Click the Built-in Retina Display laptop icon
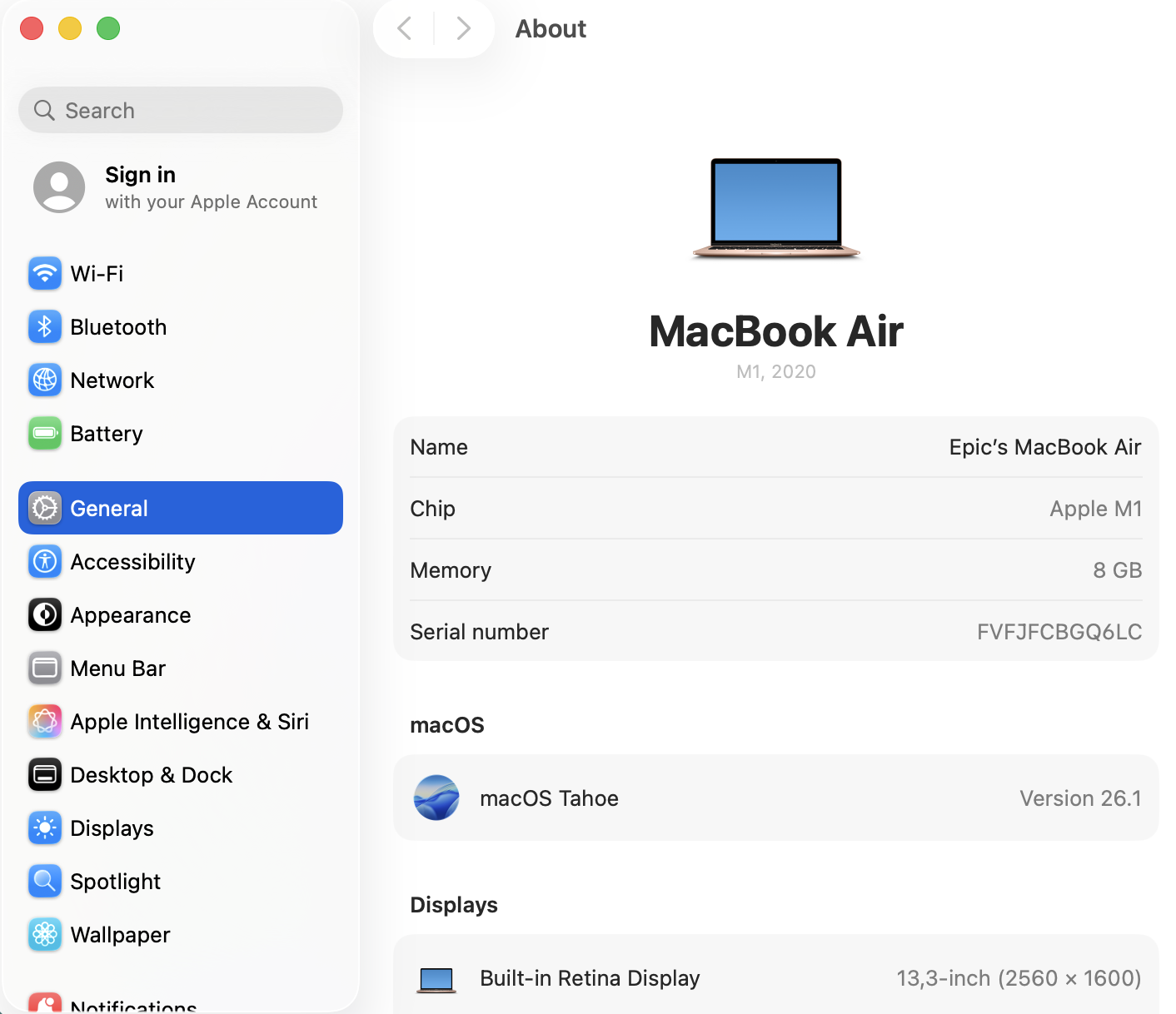This screenshot has height=1014, width=1176. click(x=436, y=980)
